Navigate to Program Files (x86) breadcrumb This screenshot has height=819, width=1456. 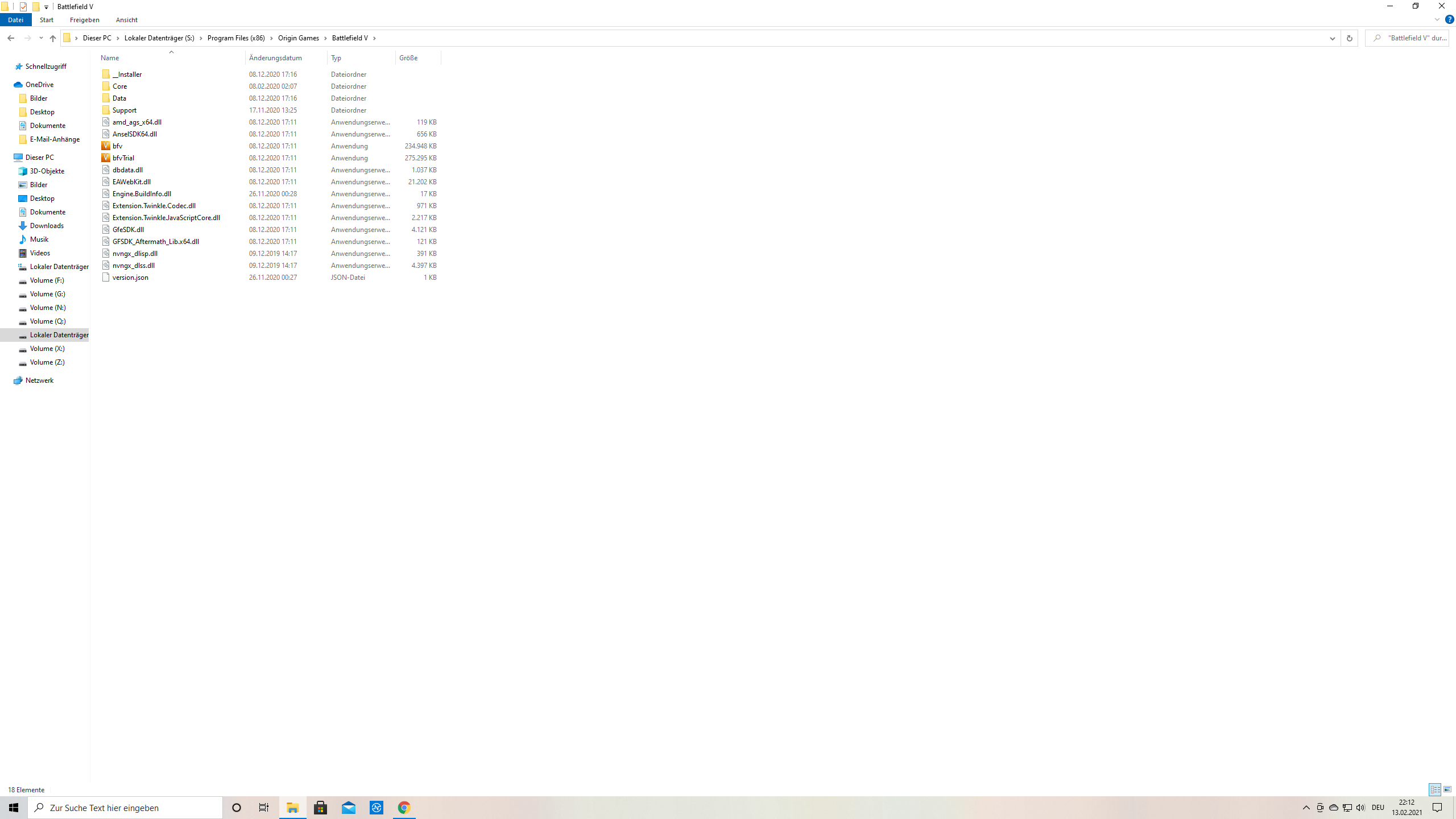(x=236, y=38)
